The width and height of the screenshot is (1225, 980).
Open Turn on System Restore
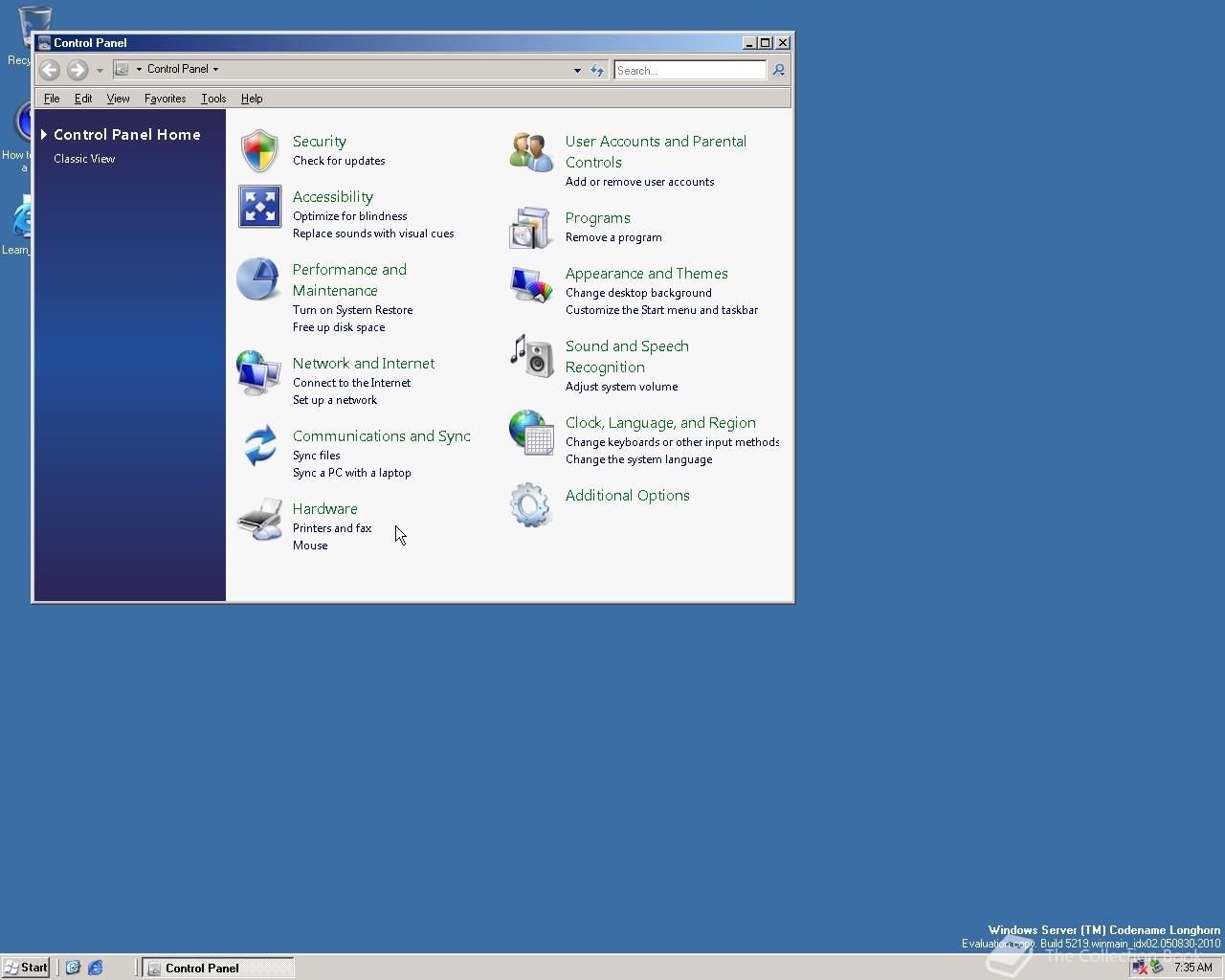(352, 310)
